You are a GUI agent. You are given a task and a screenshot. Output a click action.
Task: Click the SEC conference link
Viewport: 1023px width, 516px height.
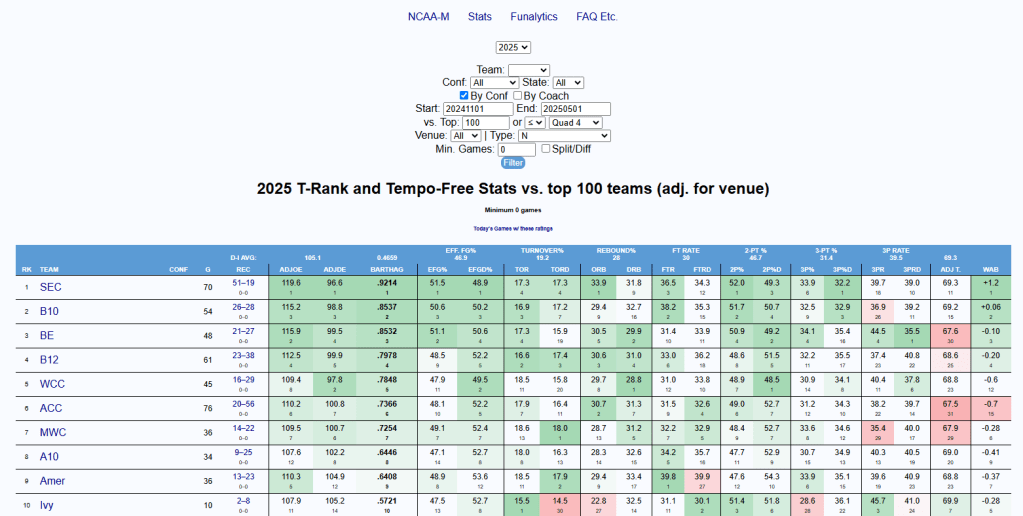[50, 286]
